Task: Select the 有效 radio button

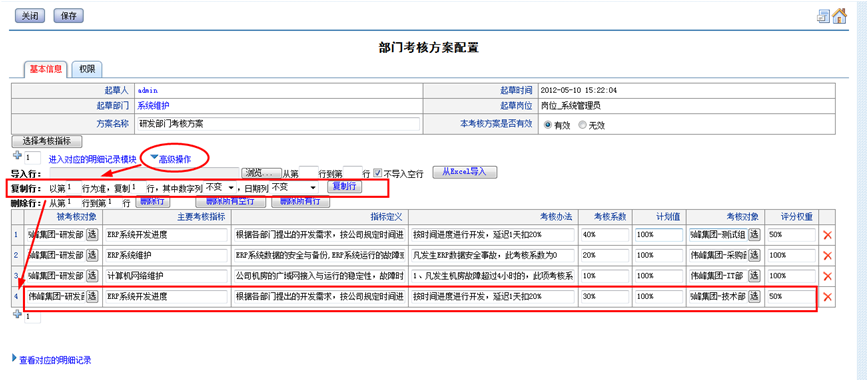Action: coord(548,125)
